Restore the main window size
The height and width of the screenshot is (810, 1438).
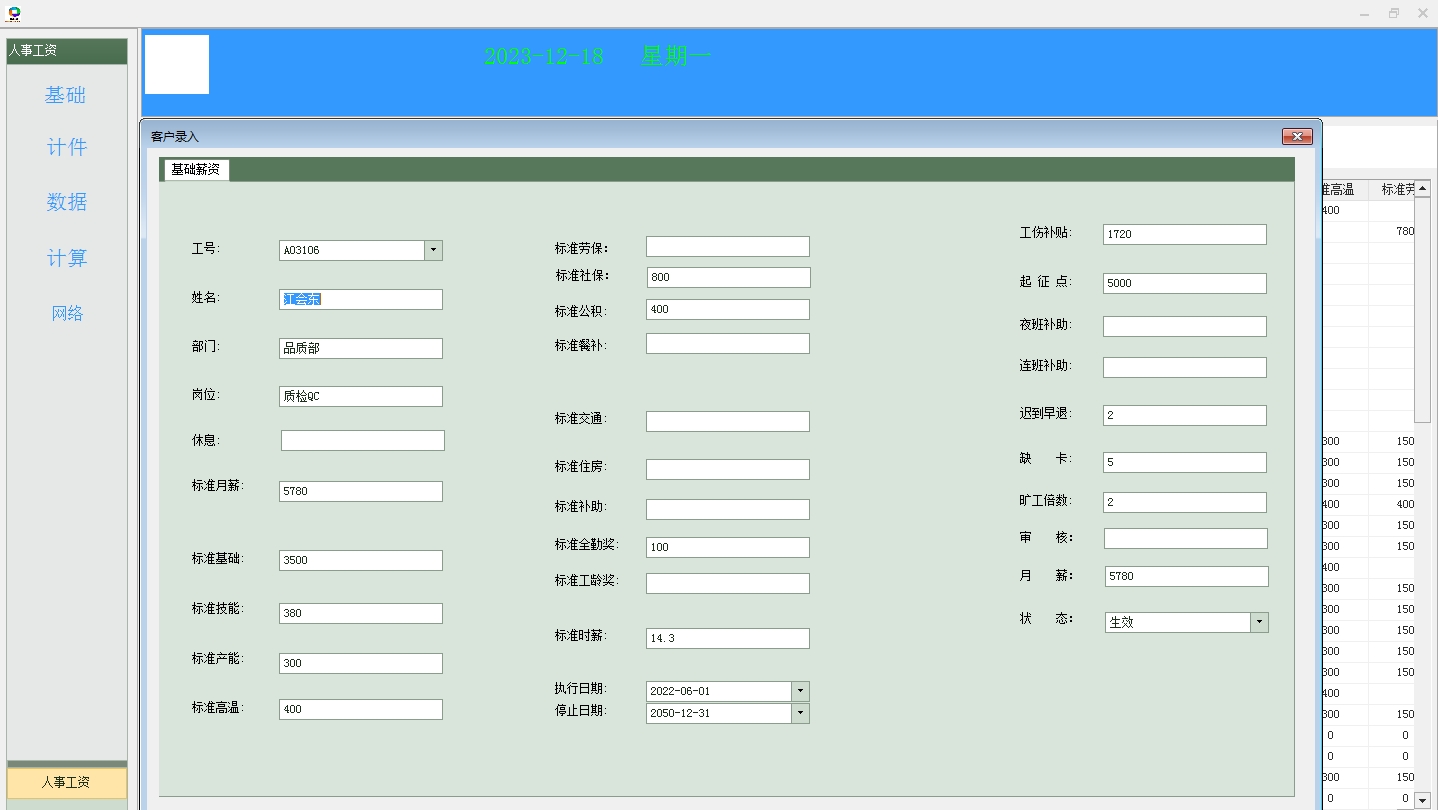1393,13
